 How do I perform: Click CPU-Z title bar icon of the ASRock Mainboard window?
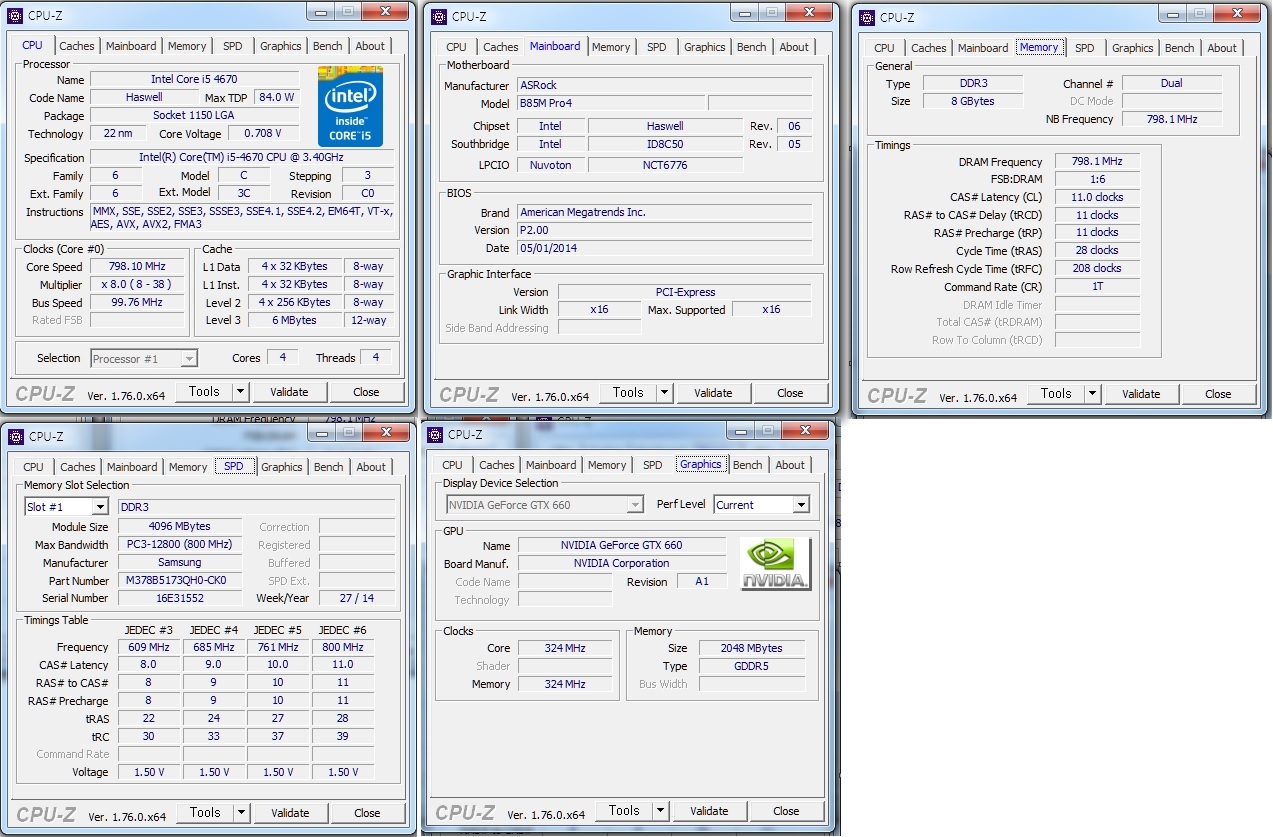(439, 16)
